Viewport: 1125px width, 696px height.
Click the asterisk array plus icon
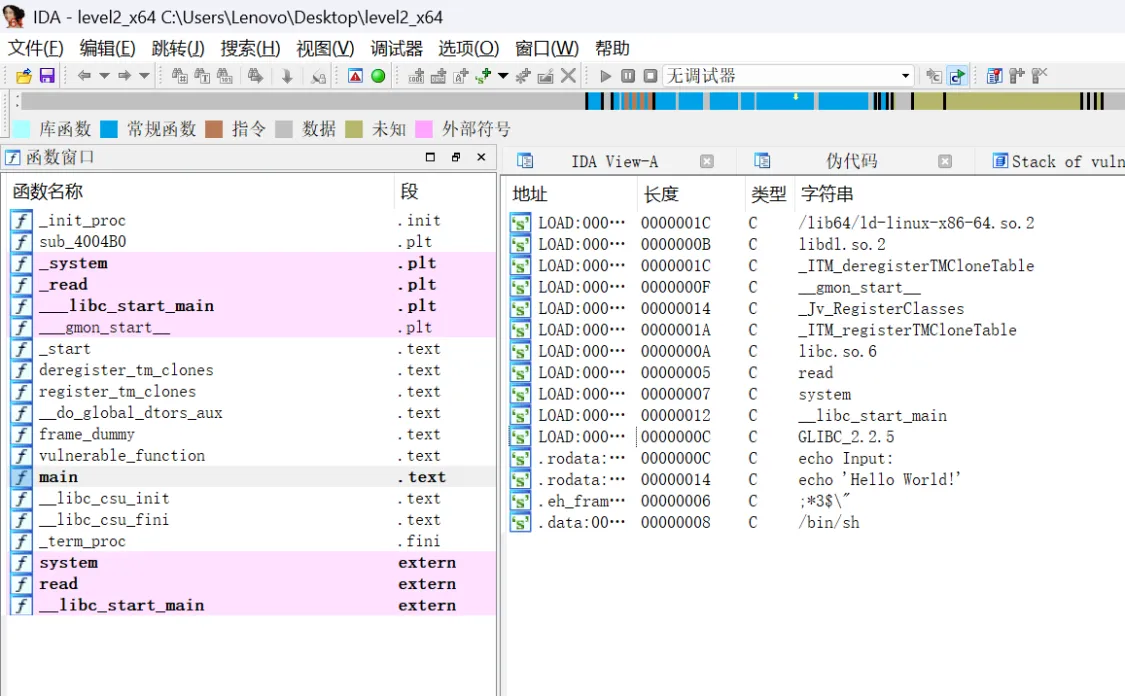click(x=523, y=76)
